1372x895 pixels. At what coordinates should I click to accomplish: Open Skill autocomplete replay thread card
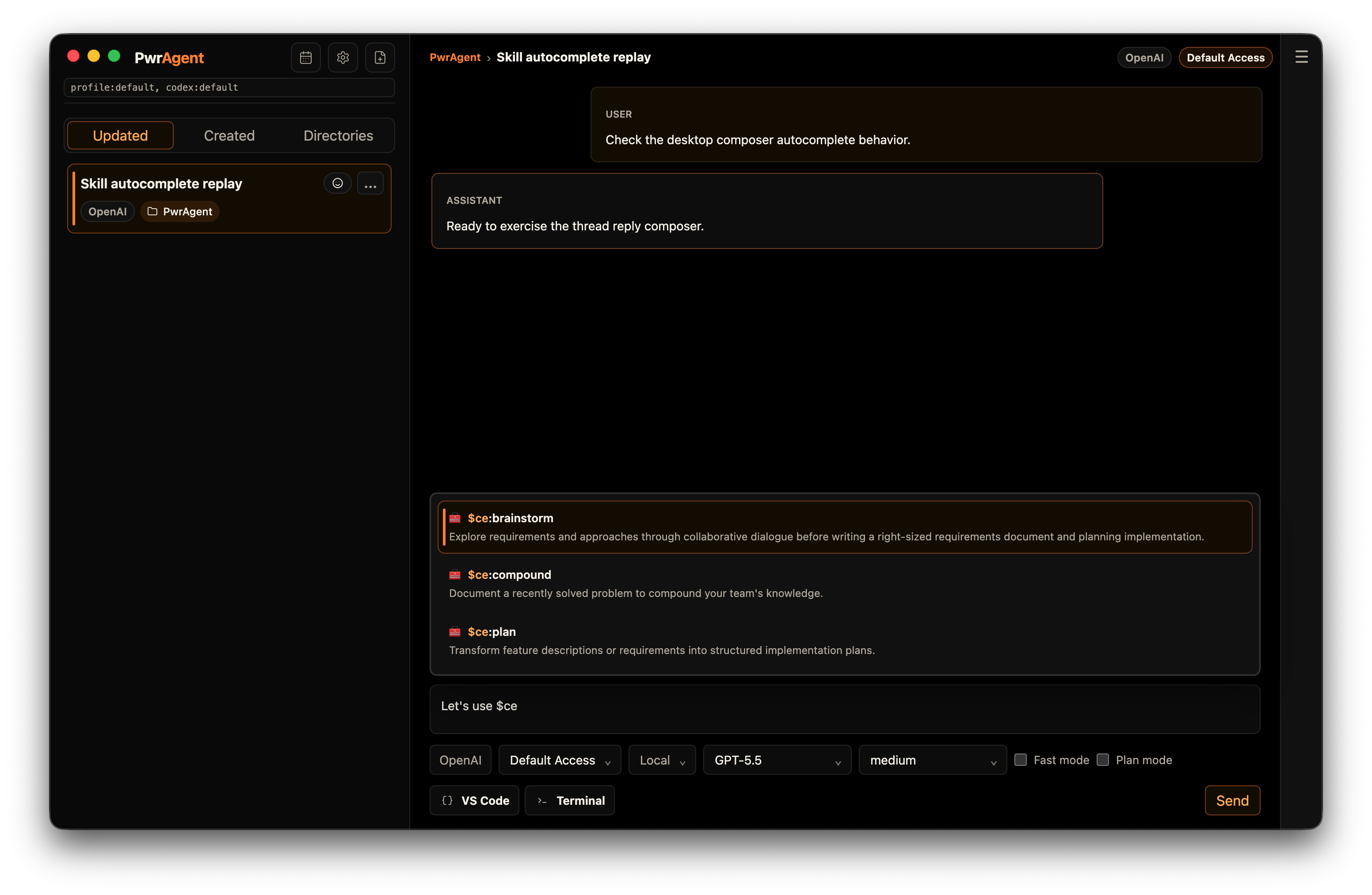tap(229, 199)
